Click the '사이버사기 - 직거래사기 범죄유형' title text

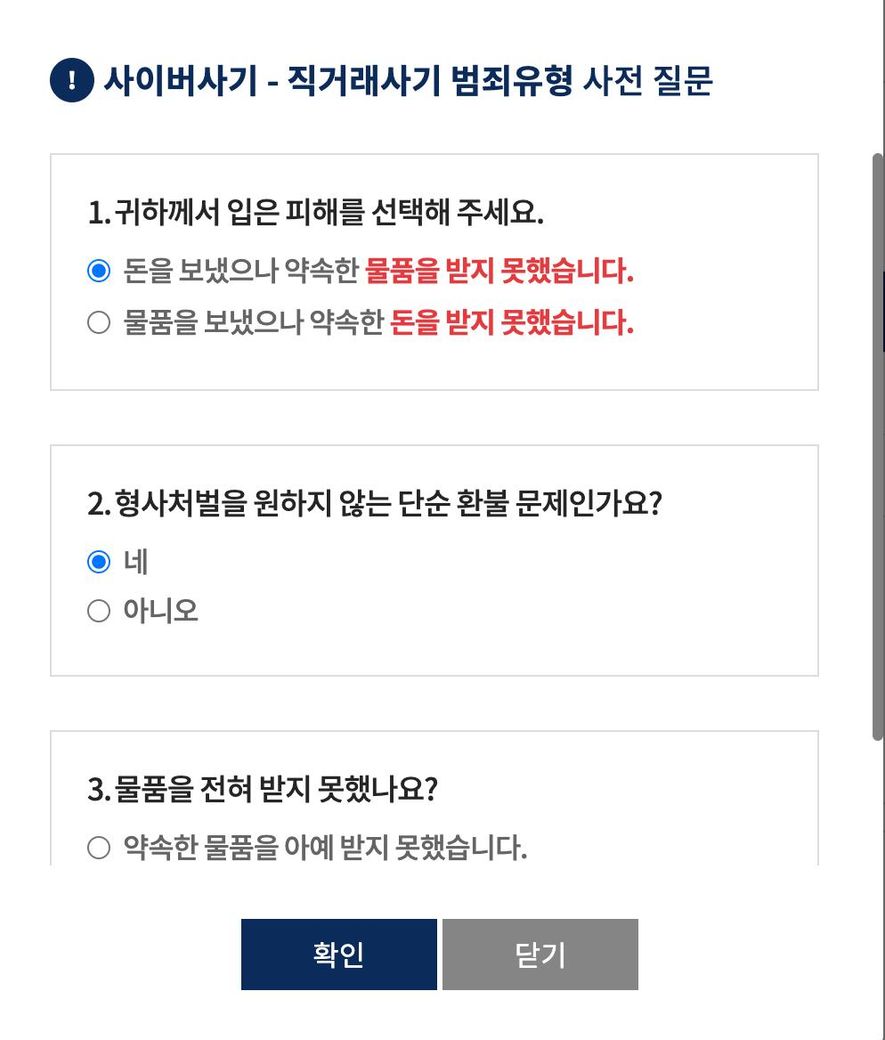point(340,81)
